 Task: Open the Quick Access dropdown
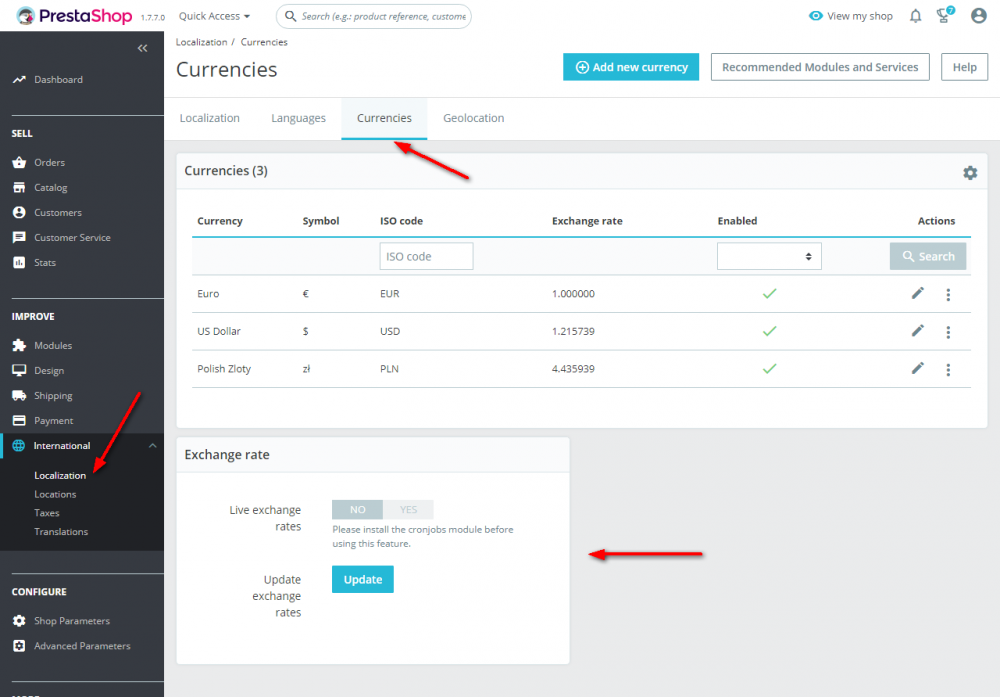pos(214,16)
